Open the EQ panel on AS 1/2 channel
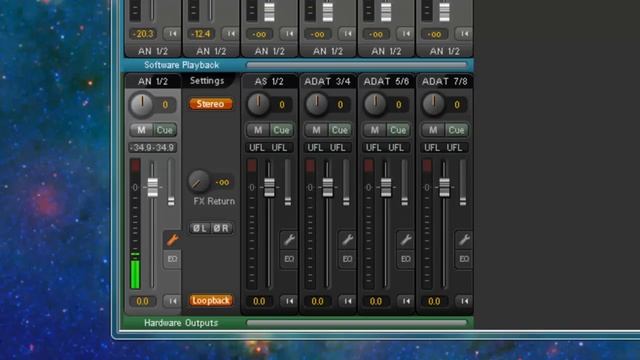The width and height of the screenshot is (640, 360). [x=289, y=259]
